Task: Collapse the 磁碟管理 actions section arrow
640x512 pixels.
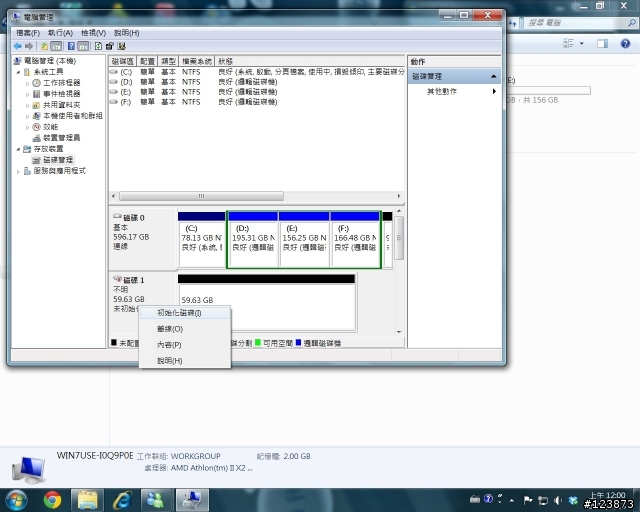Action: [x=493, y=76]
